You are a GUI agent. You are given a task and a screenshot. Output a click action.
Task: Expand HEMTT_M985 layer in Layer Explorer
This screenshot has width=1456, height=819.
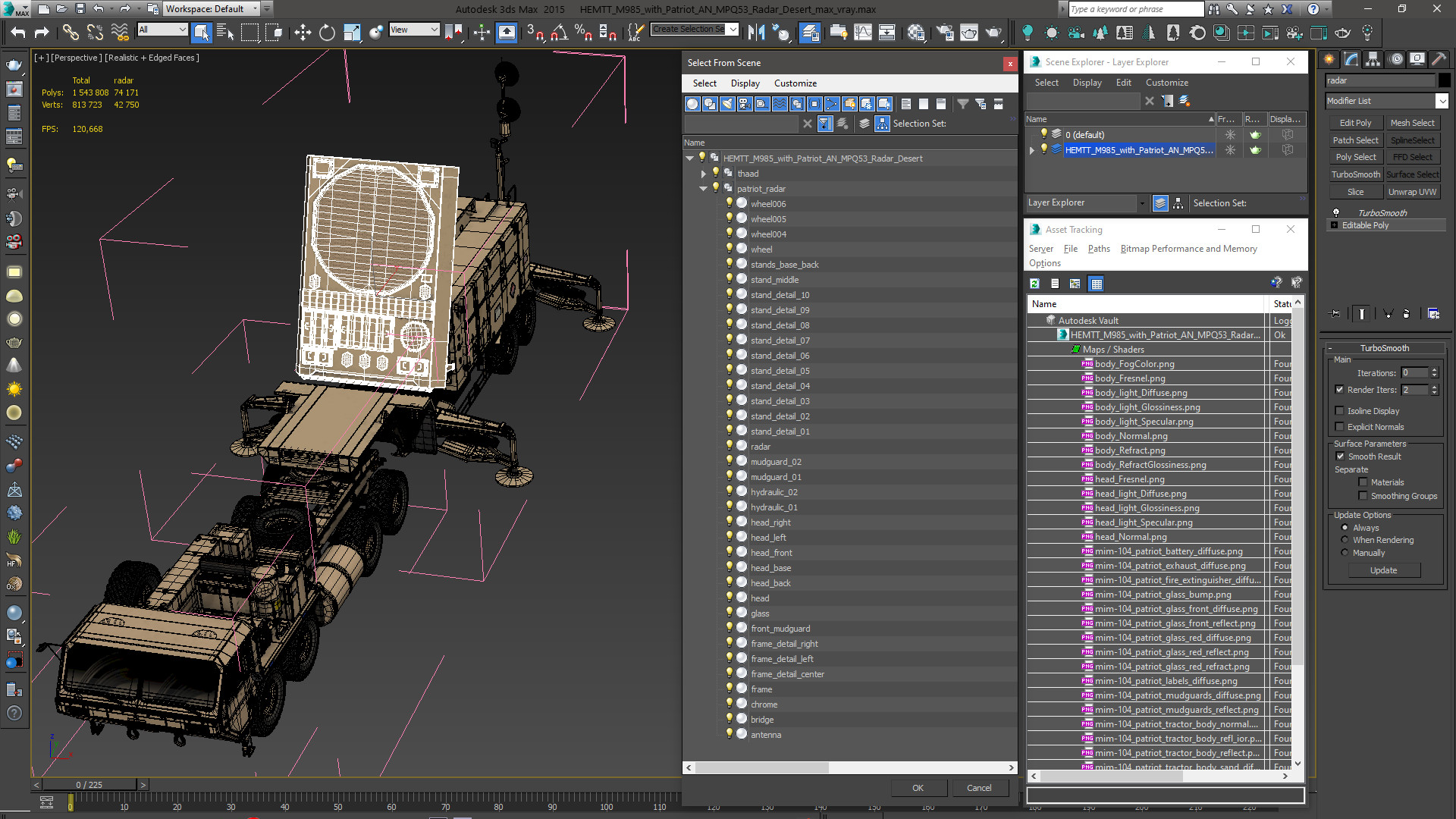pos(1031,150)
